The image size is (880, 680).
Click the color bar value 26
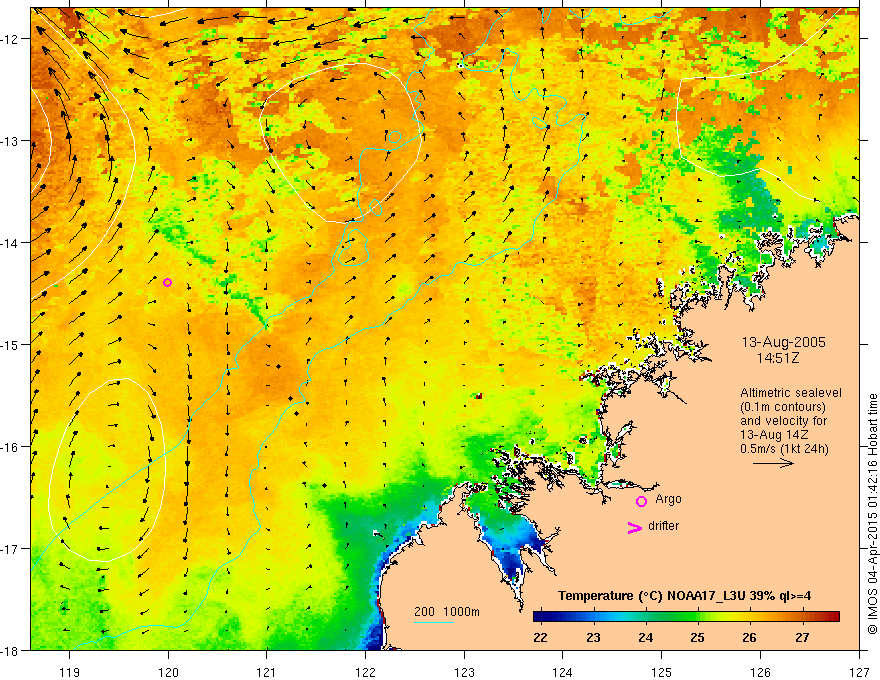[x=749, y=637]
